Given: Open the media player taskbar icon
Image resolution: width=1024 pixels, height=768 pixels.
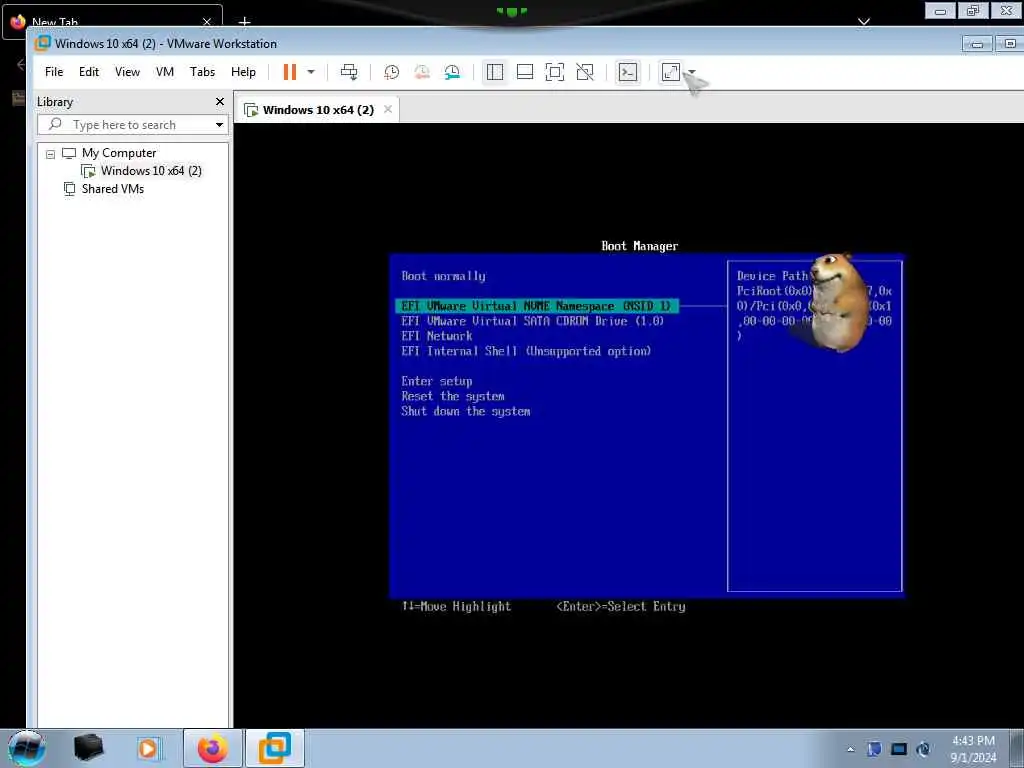Looking at the screenshot, I should 149,748.
